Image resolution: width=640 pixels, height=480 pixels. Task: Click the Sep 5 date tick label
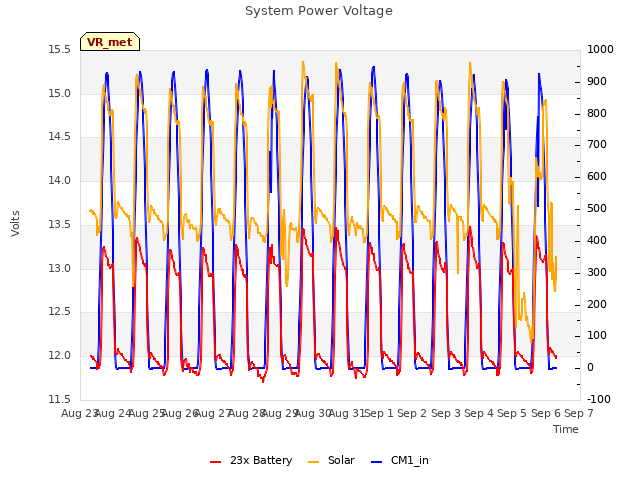coord(512,414)
